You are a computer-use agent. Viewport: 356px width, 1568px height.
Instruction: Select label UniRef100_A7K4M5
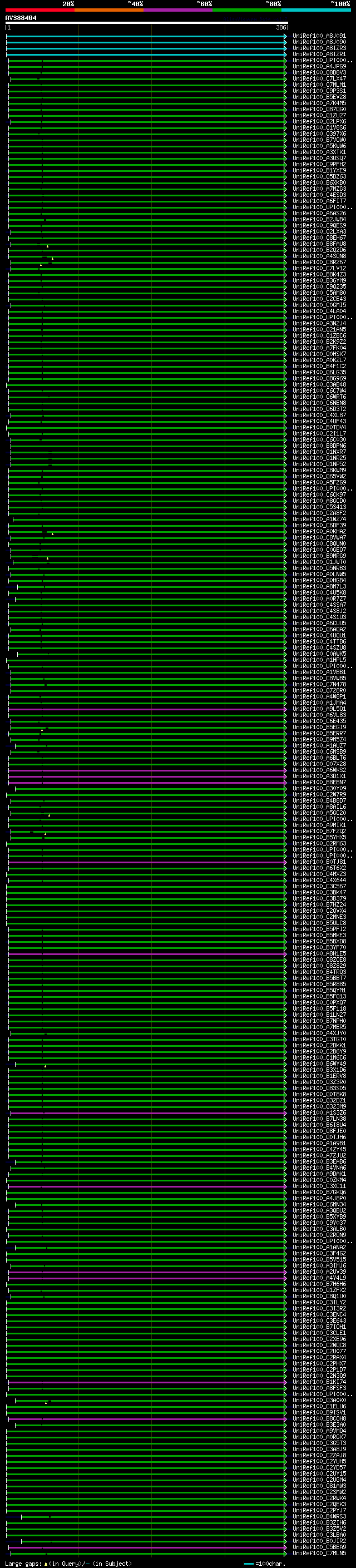click(x=319, y=103)
